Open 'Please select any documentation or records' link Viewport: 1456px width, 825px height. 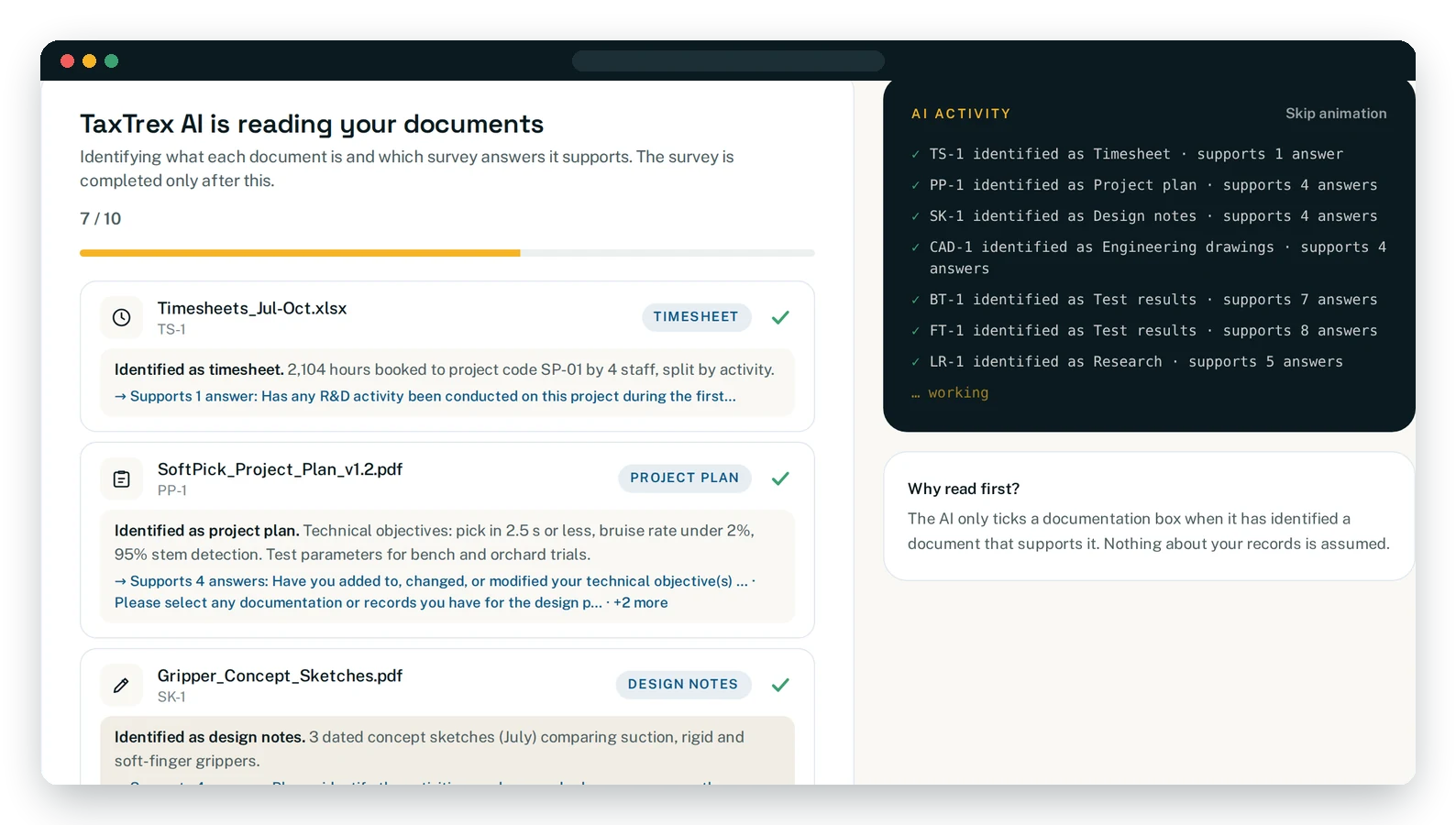click(x=358, y=602)
